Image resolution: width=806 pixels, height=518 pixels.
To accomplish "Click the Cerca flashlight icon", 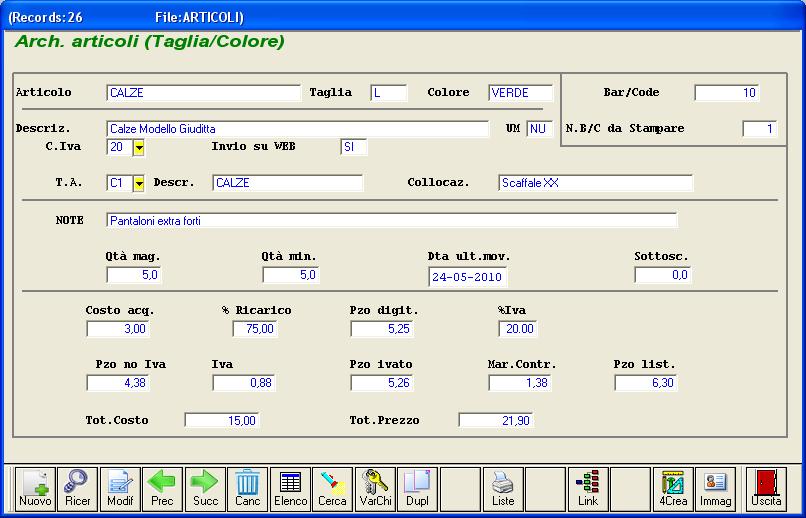I will (333, 489).
